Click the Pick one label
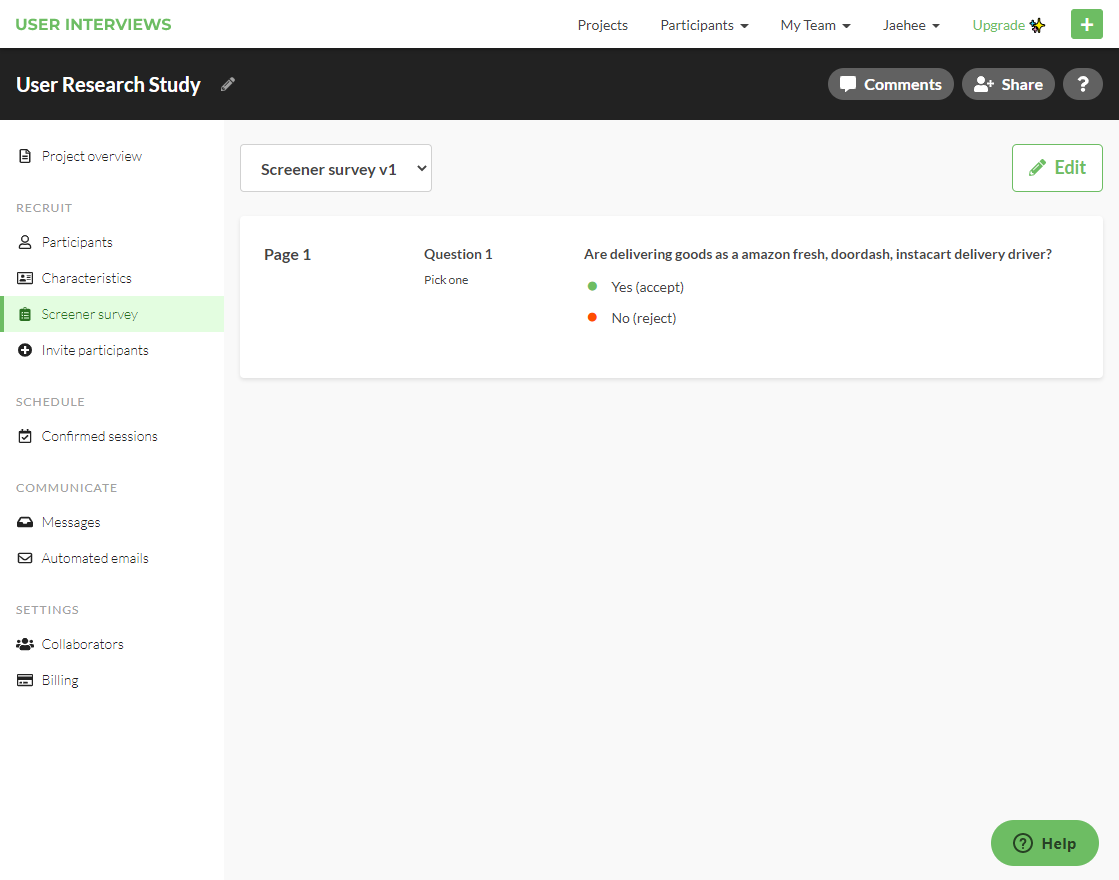This screenshot has height=880, width=1119. 446,280
